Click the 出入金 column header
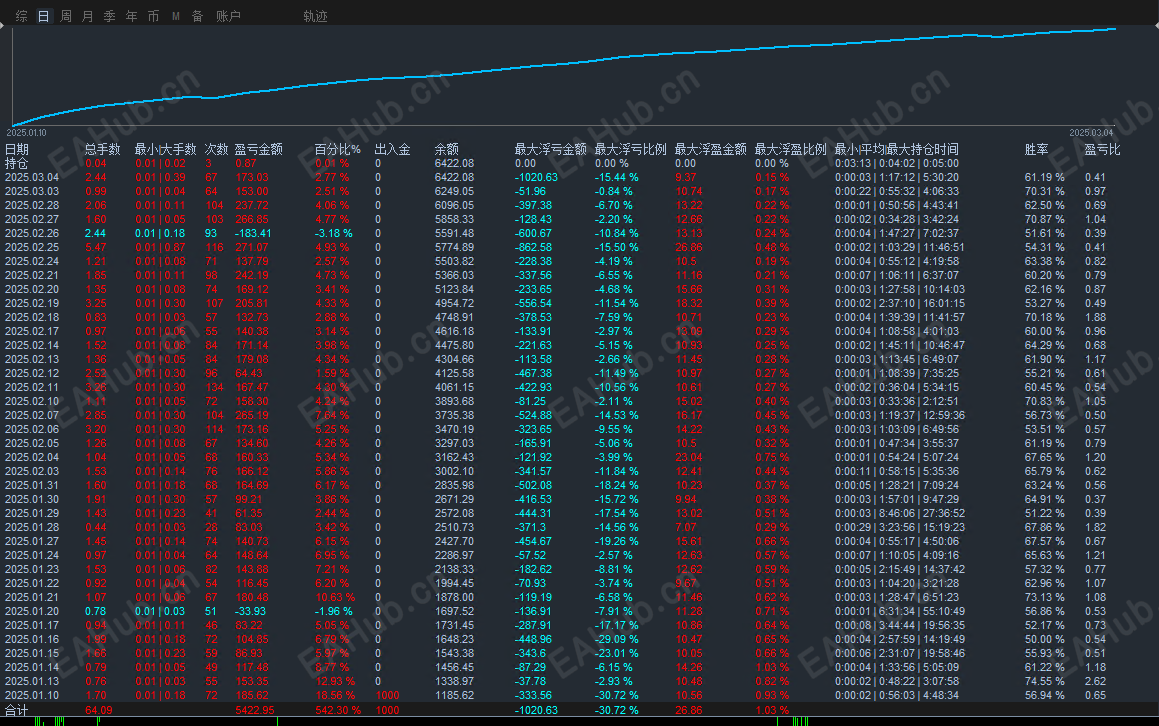 click(392, 149)
